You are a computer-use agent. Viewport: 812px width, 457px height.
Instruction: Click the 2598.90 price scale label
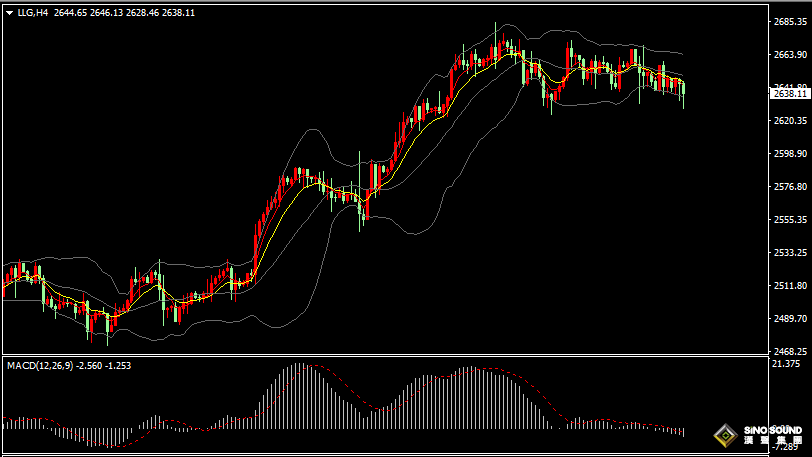(790, 154)
